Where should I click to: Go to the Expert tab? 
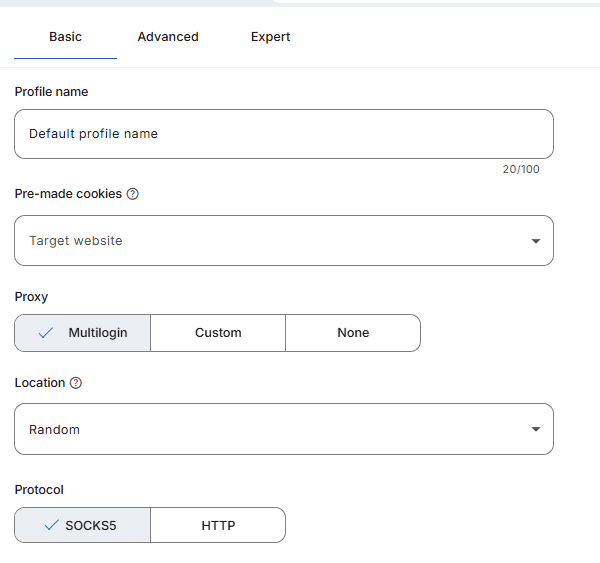(270, 37)
